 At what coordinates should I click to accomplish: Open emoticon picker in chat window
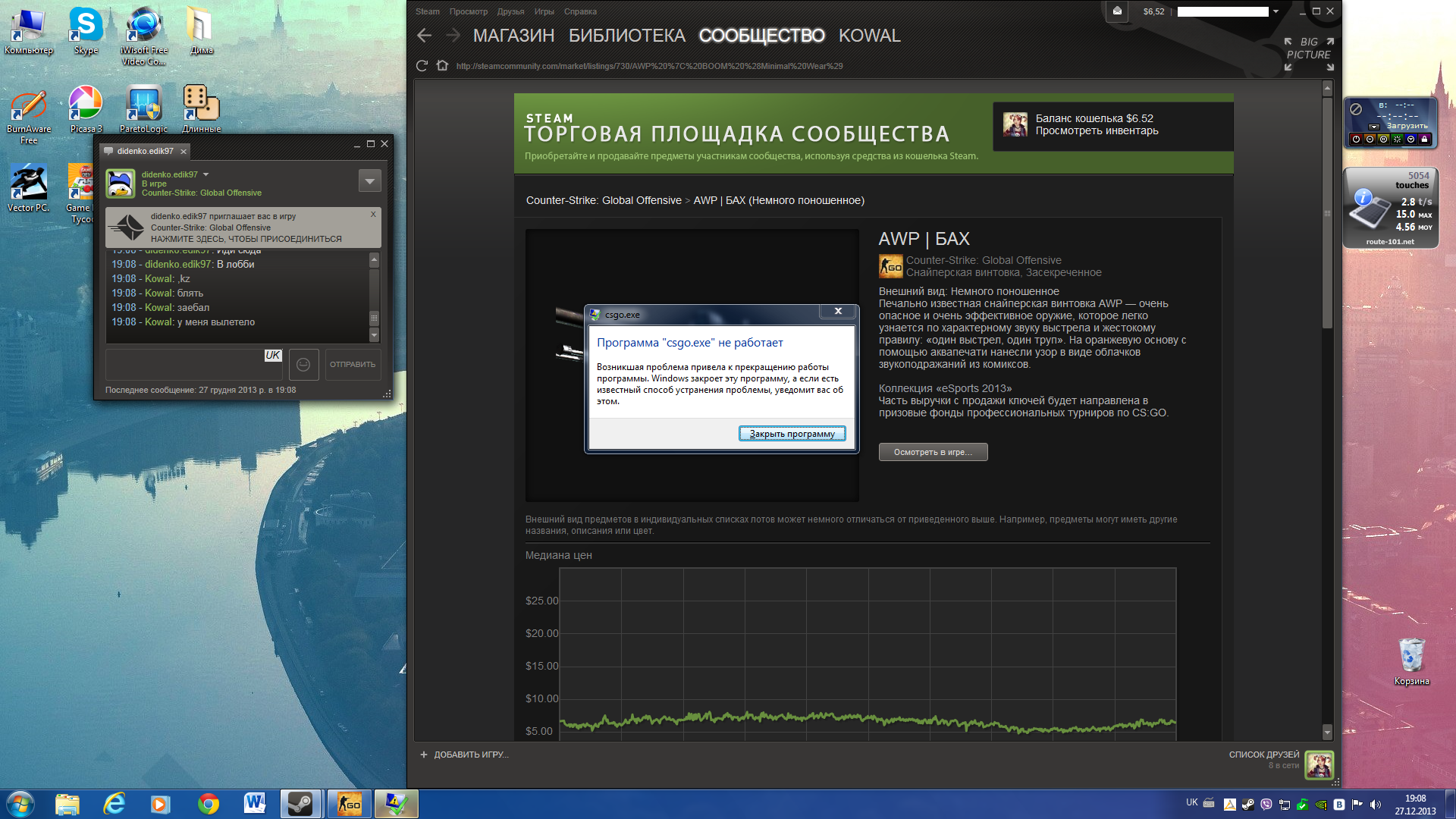coord(303,365)
